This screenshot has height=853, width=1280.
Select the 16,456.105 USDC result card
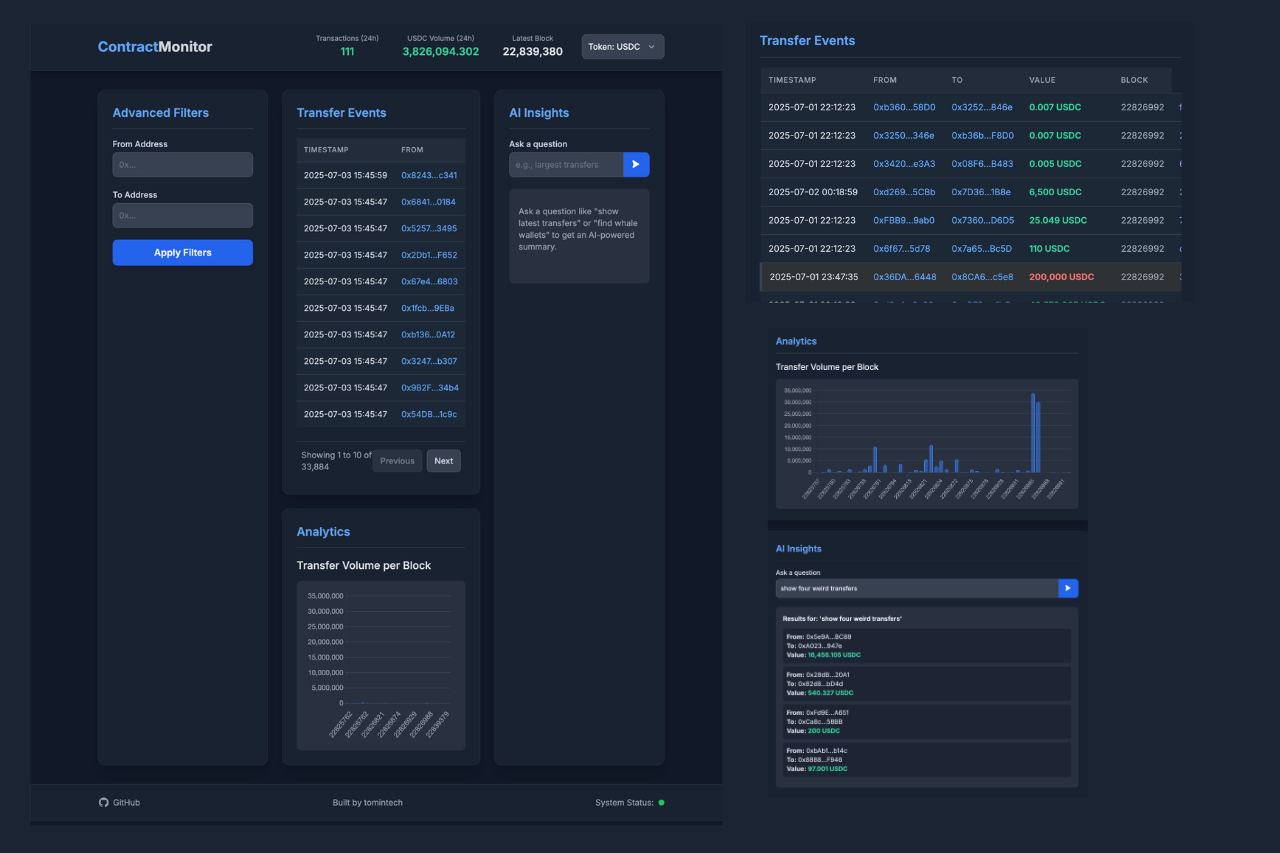925,645
